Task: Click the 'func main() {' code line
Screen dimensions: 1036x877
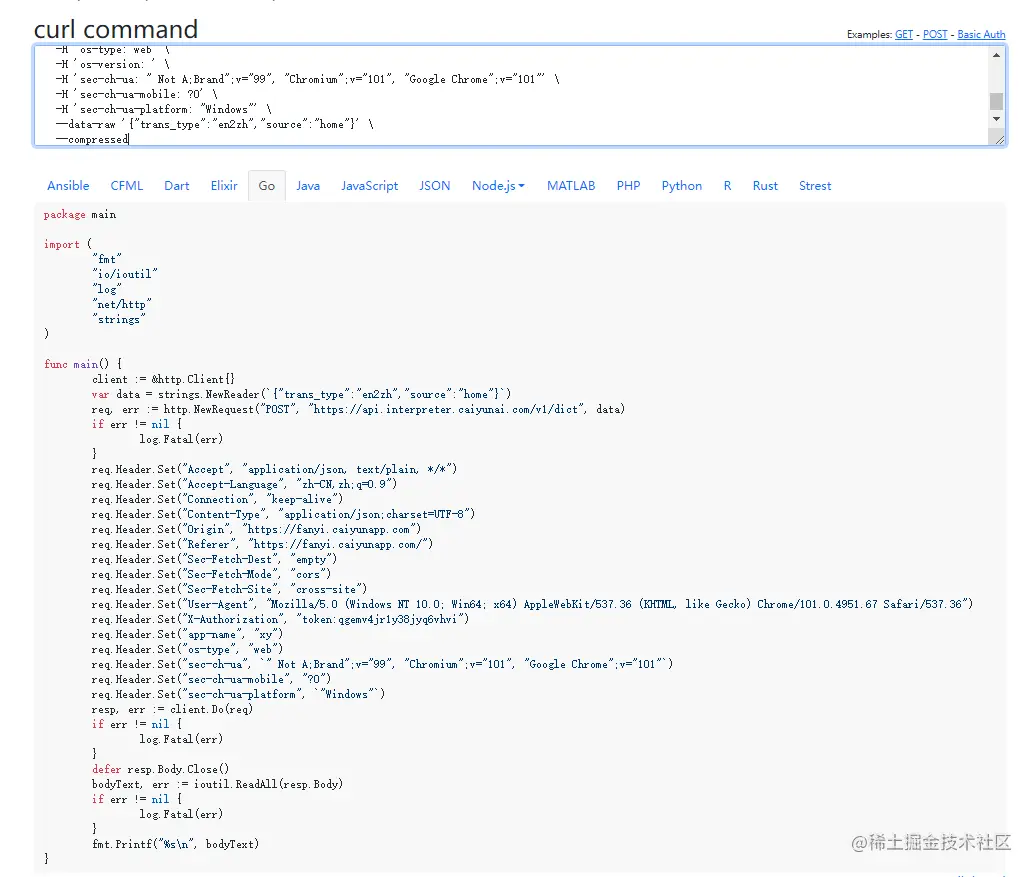Action: click(83, 364)
